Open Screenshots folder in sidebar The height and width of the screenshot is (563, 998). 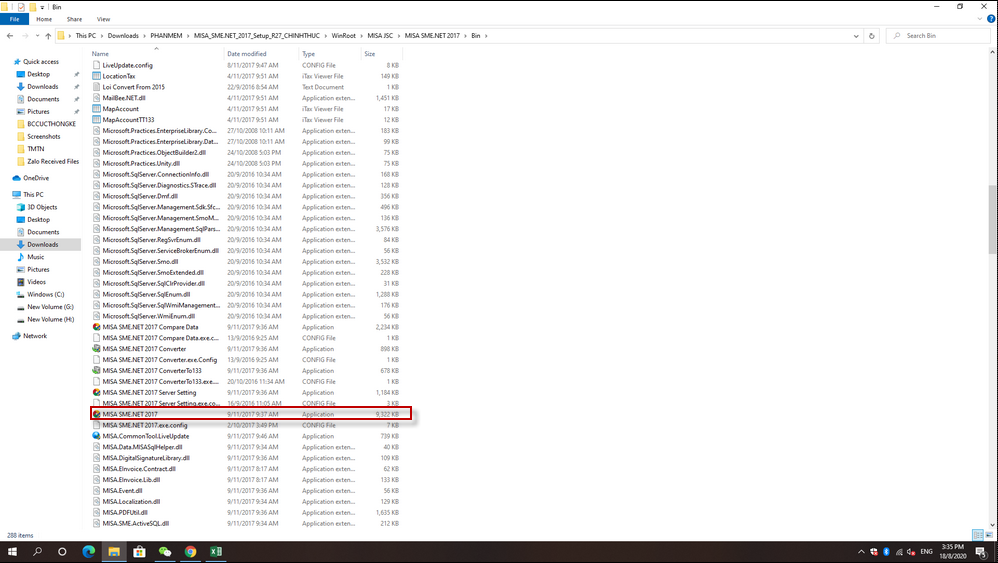(43, 137)
